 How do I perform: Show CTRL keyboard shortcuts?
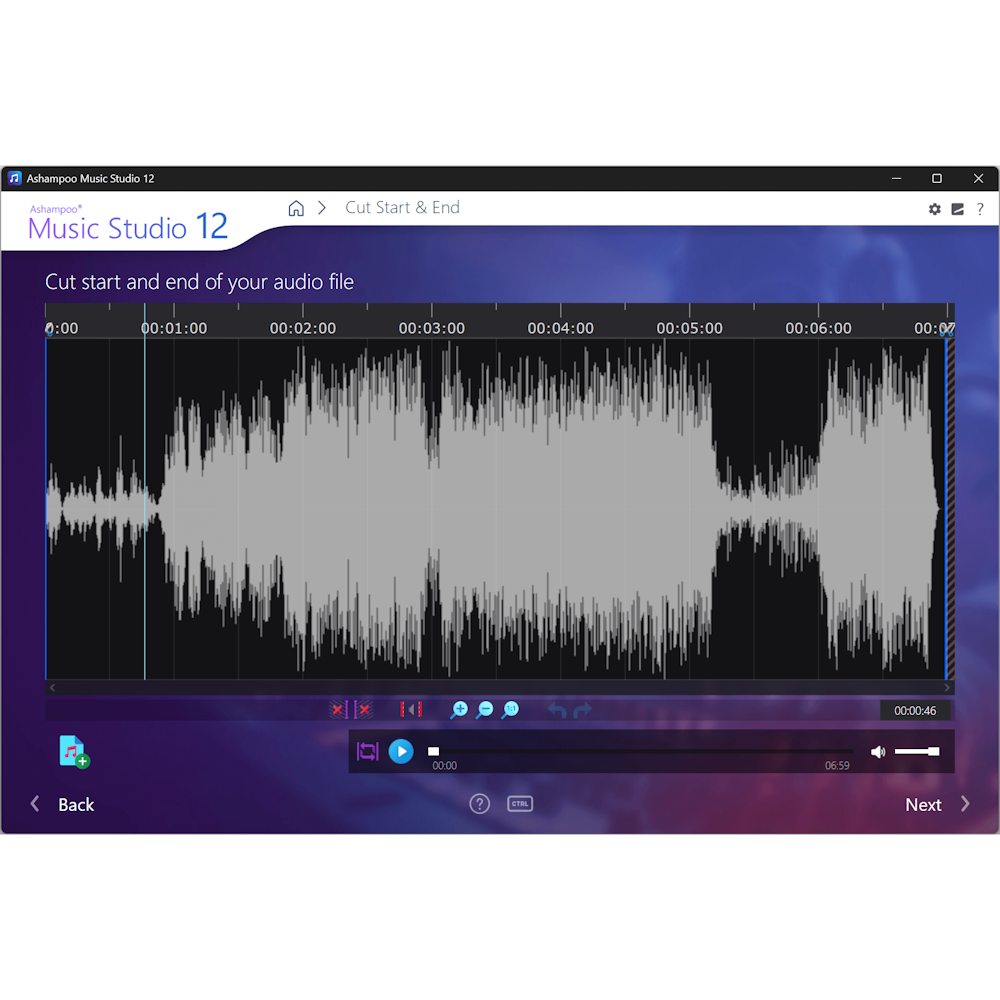pyautogui.click(x=520, y=804)
